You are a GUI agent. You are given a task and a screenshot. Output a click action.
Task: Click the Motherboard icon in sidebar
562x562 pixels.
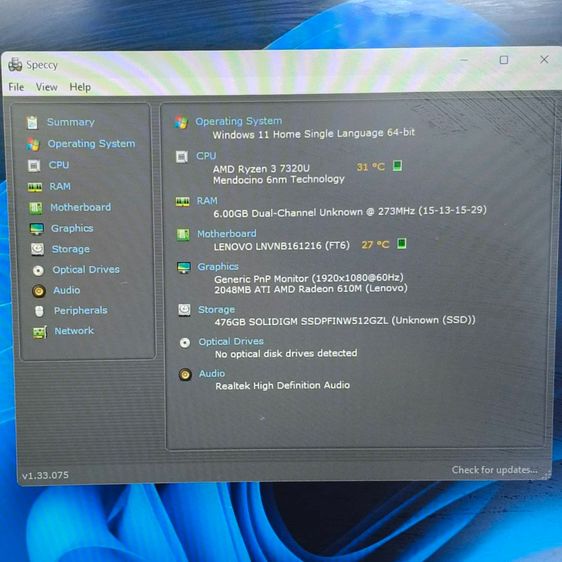(x=35, y=208)
